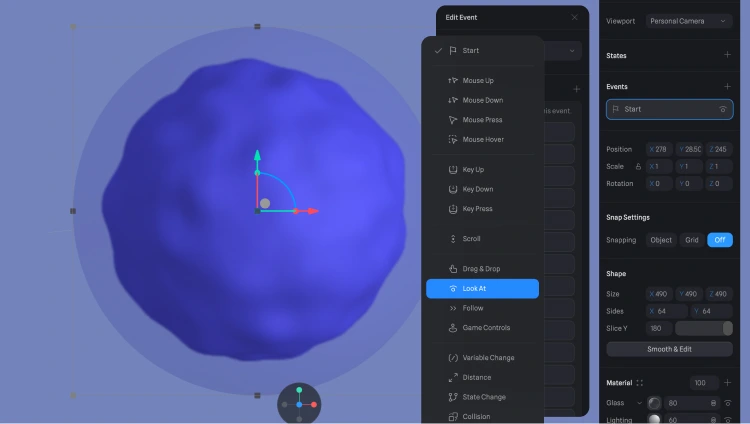
Task: Click the Sides Y 64 field
Action: [x=712, y=311]
